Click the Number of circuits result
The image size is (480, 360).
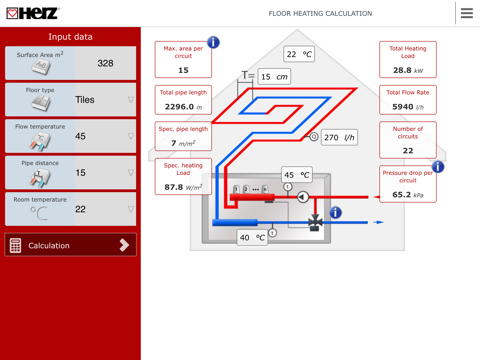[408, 140]
